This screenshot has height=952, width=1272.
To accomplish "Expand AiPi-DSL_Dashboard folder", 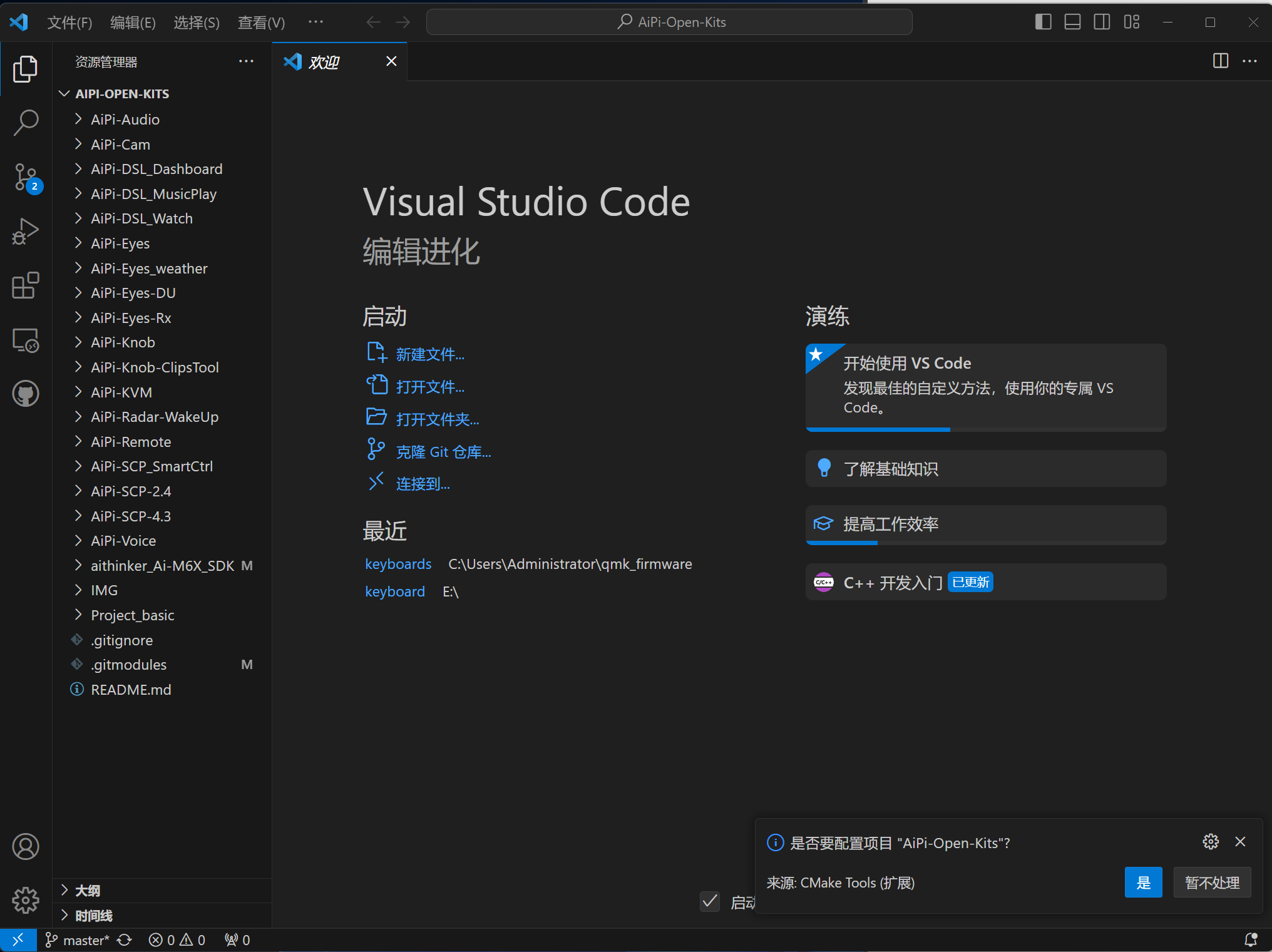I will click(162, 169).
